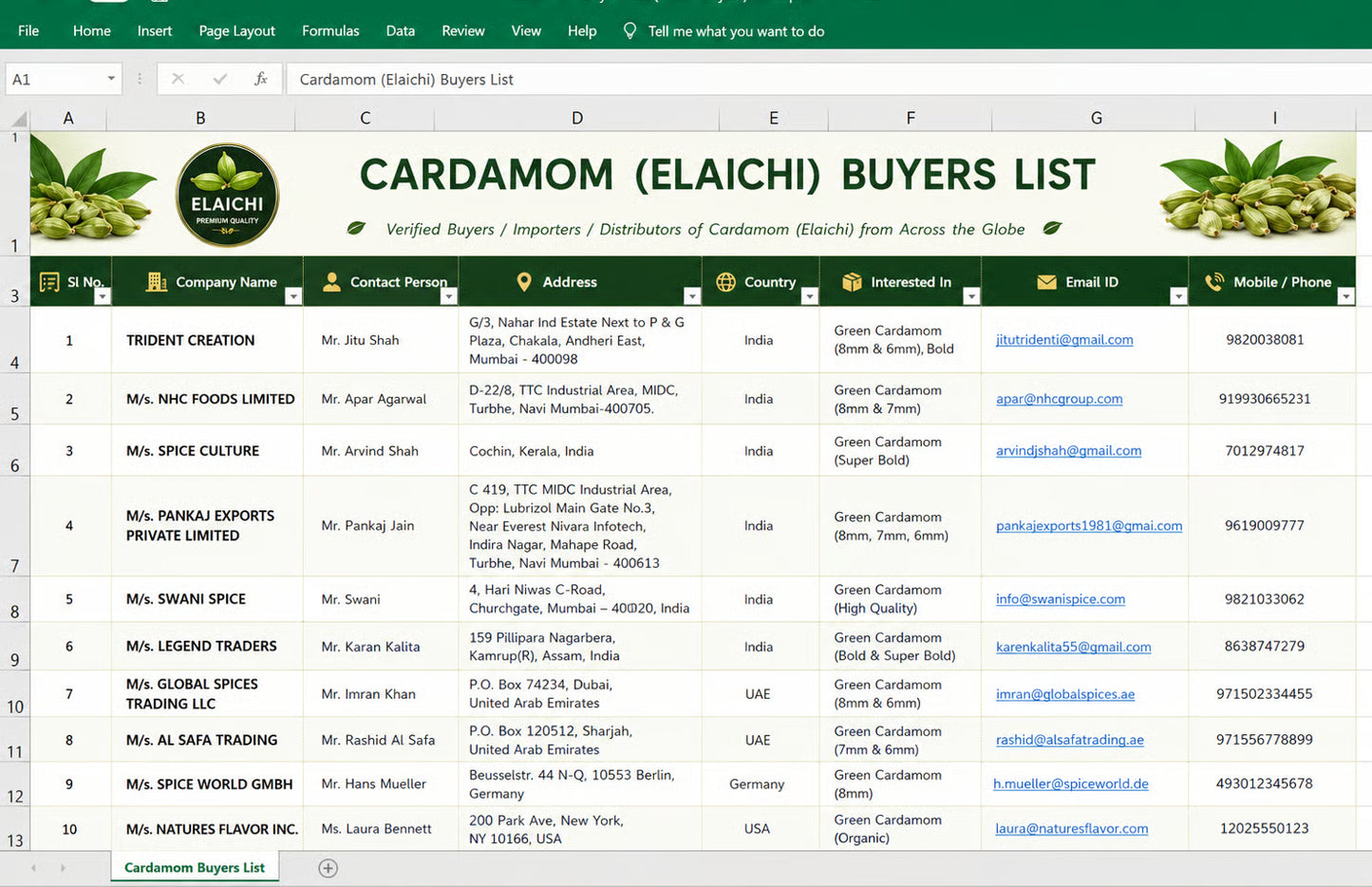Click the box icon beside Interested In
Screen dimensions: 1372x887
pos(852,282)
